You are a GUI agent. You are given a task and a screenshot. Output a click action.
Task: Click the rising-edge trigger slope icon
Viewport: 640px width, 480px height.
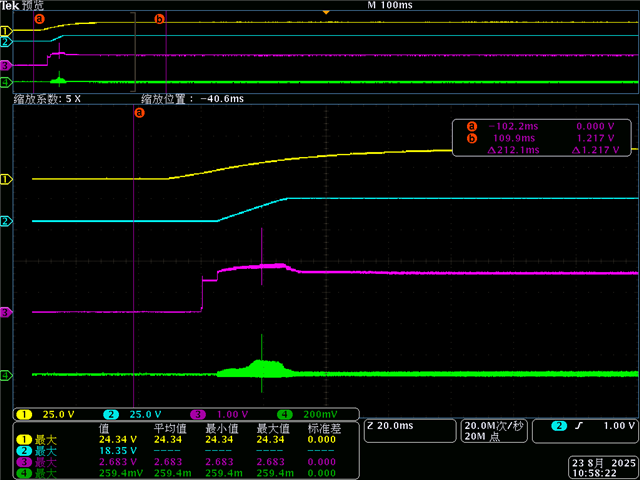tap(579, 426)
